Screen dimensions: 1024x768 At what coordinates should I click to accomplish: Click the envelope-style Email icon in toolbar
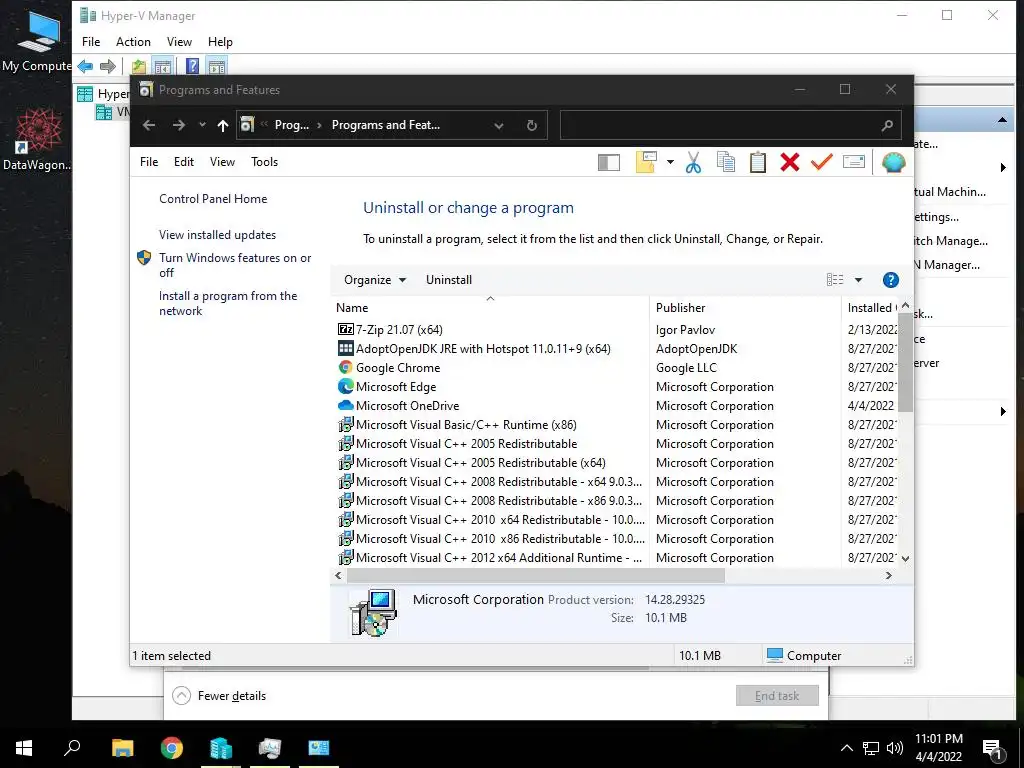coord(854,161)
